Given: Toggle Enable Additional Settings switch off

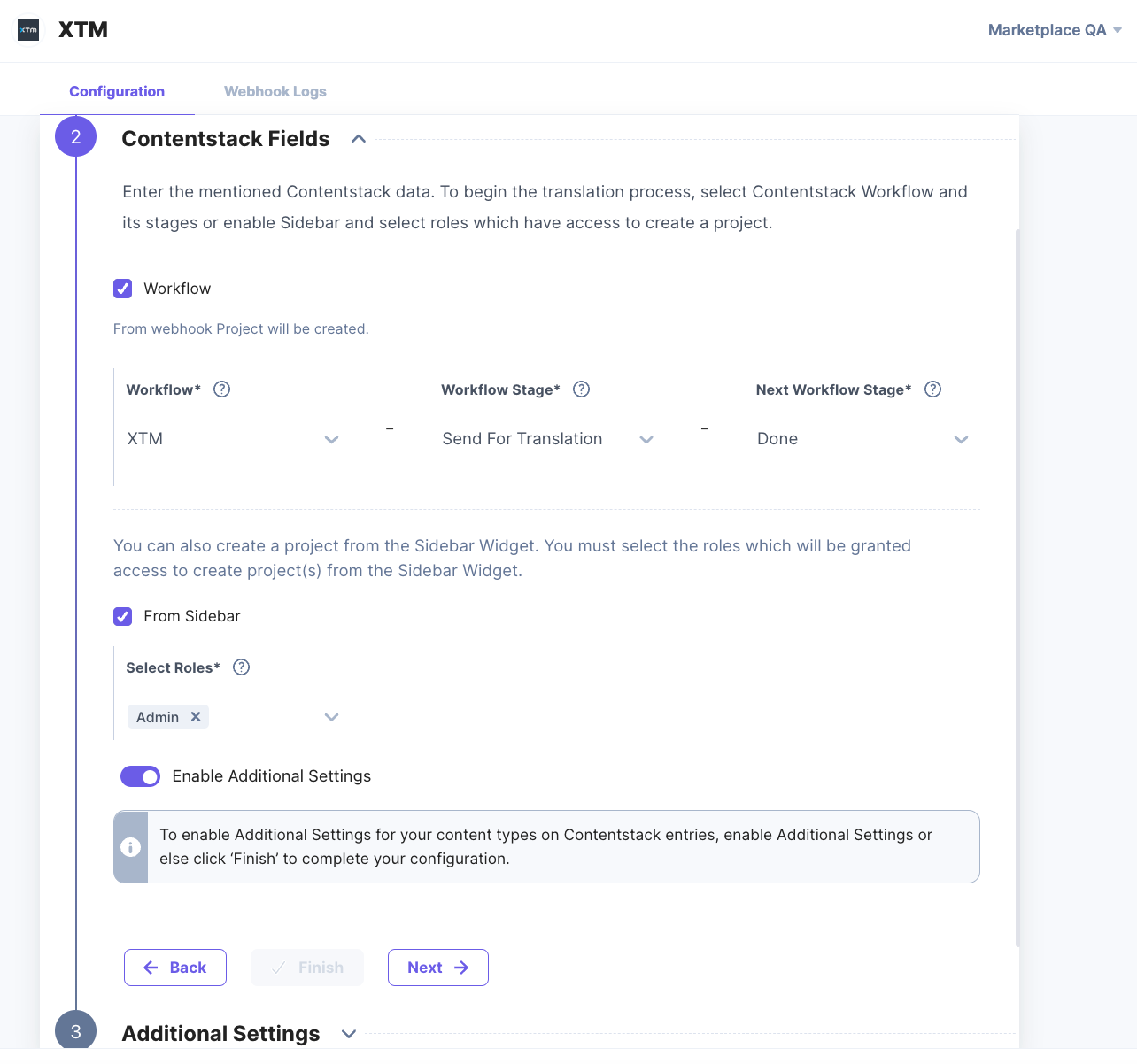Looking at the screenshot, I should [x=140, y=776].
